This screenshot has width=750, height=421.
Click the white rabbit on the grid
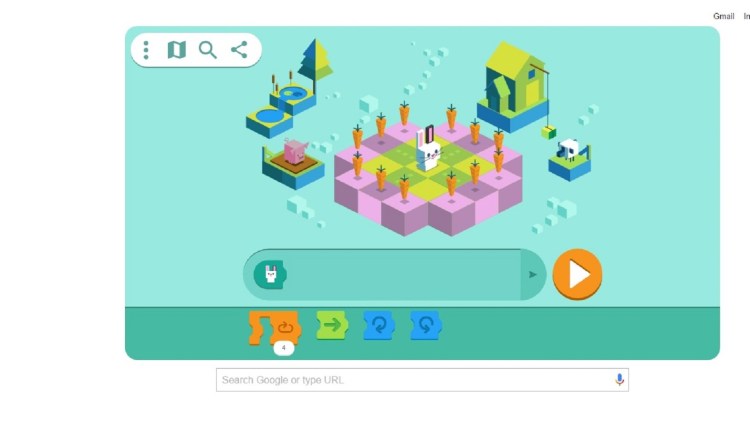click(x=428, y=148)
